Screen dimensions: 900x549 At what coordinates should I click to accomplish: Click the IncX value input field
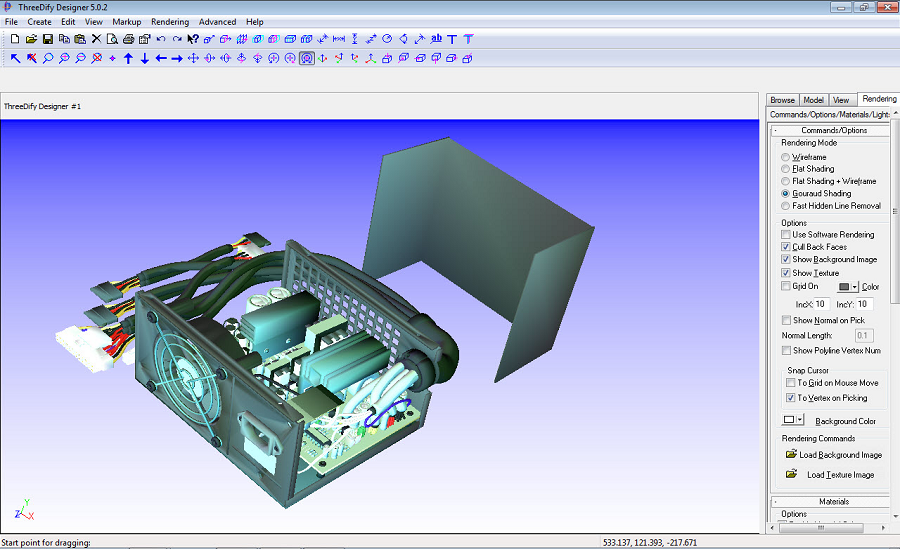pos(820,304)
